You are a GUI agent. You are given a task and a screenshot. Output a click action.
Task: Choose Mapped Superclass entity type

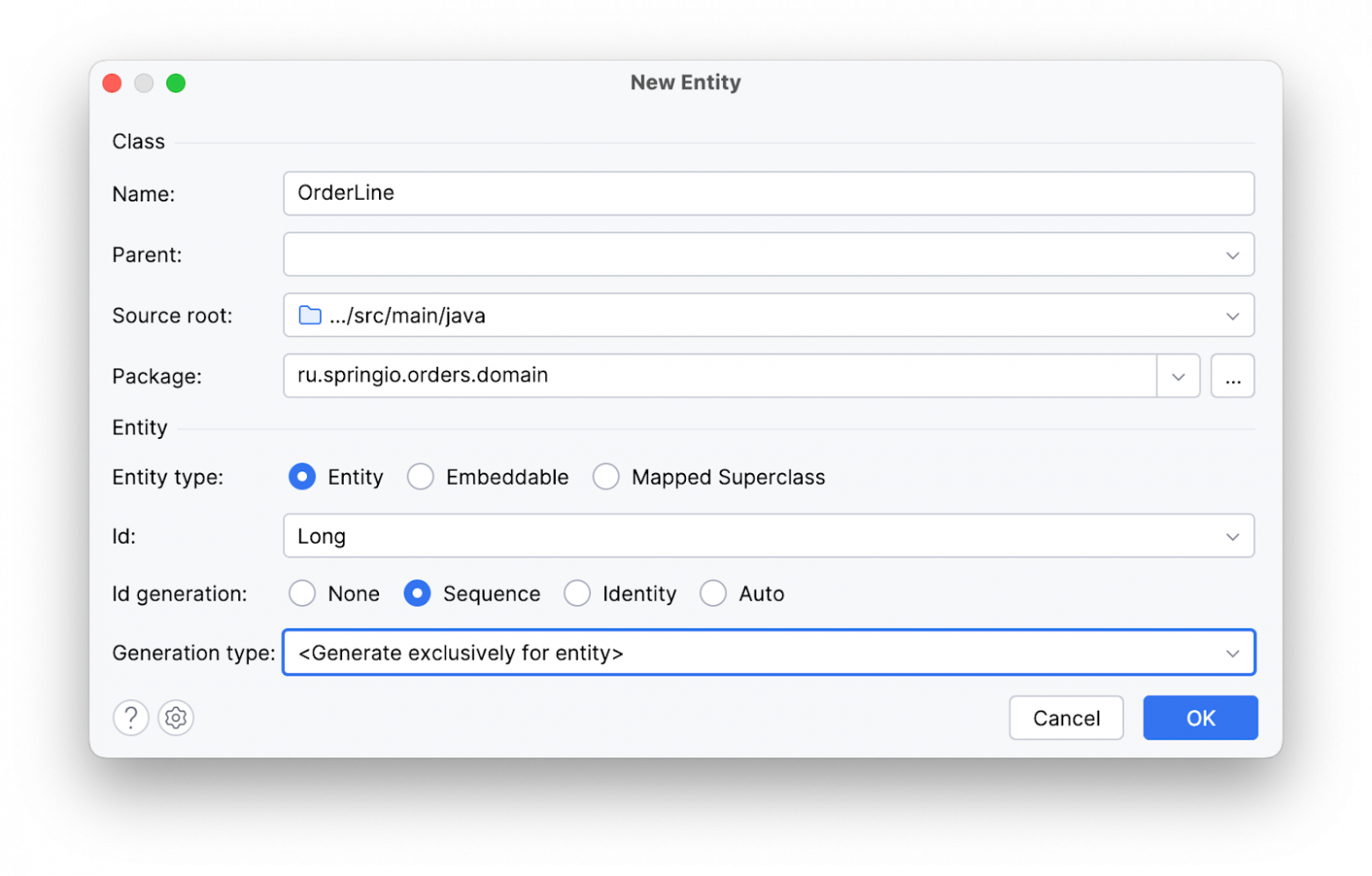(606, 477)
